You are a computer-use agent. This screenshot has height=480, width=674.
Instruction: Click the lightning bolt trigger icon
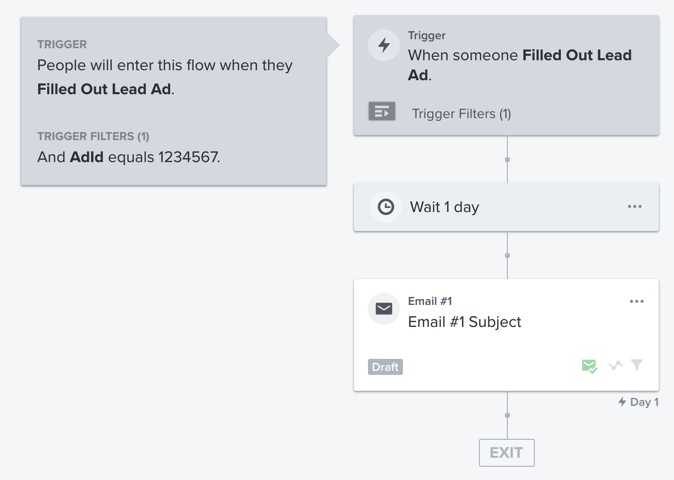(x=384, y=45)
